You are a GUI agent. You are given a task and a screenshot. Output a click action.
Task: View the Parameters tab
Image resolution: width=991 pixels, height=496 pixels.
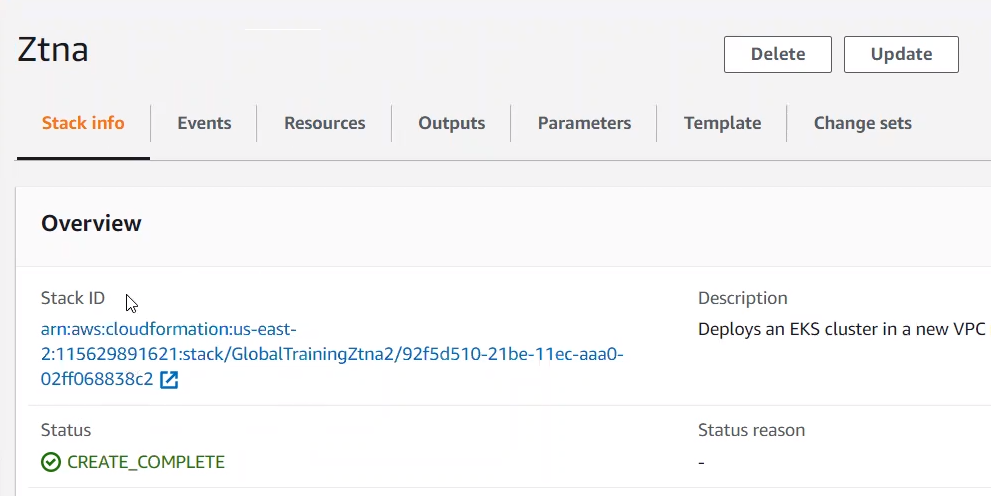pos(584,124)
